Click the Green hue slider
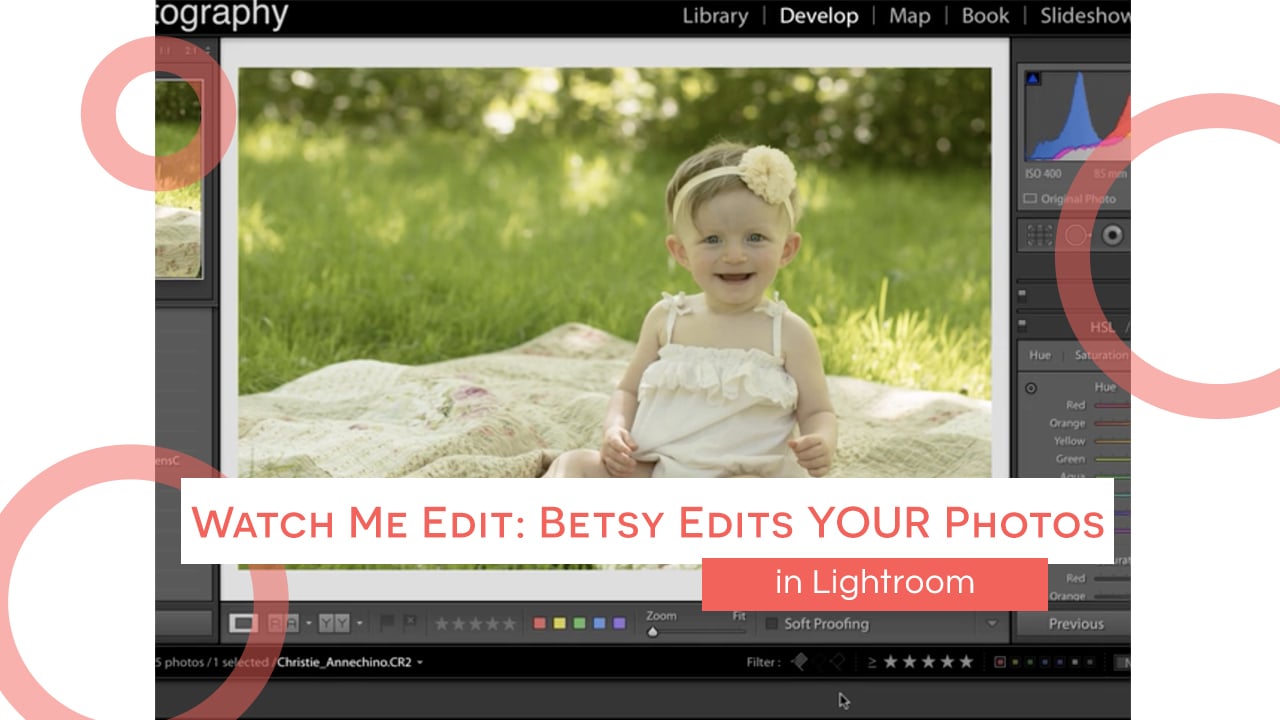This screenshot has height=720, width=1280. 1111,459
